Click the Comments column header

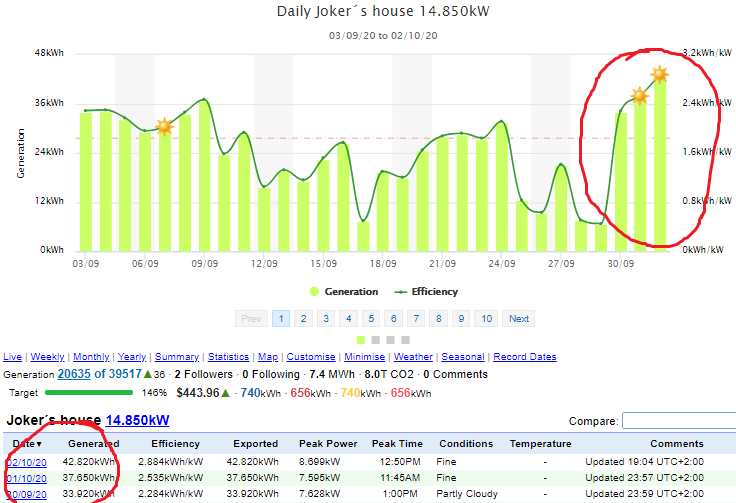(x=677, y=443)
